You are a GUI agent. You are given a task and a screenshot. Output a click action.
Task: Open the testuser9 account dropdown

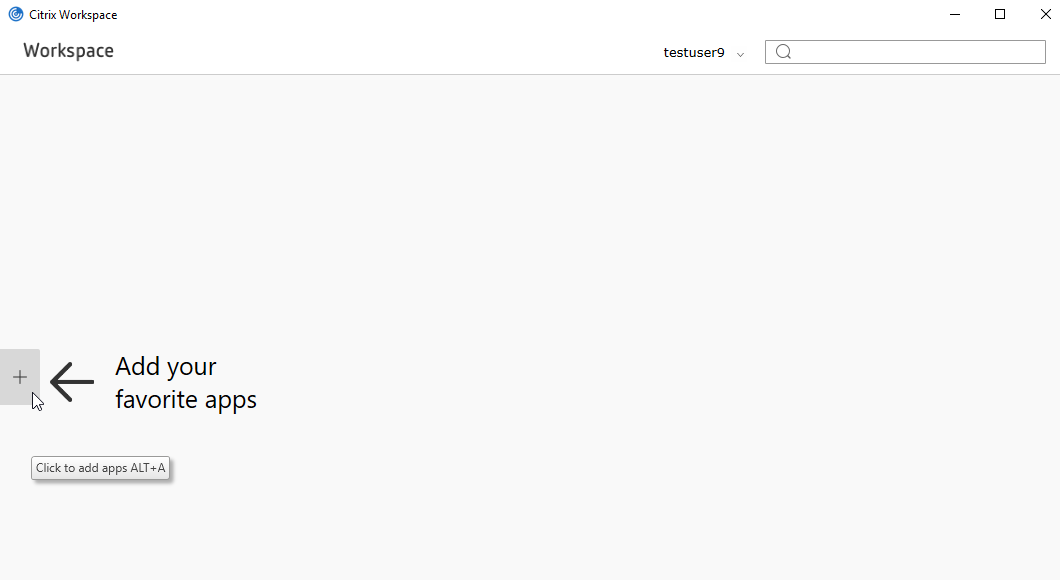pyautogui.click(x=704, y=53)
